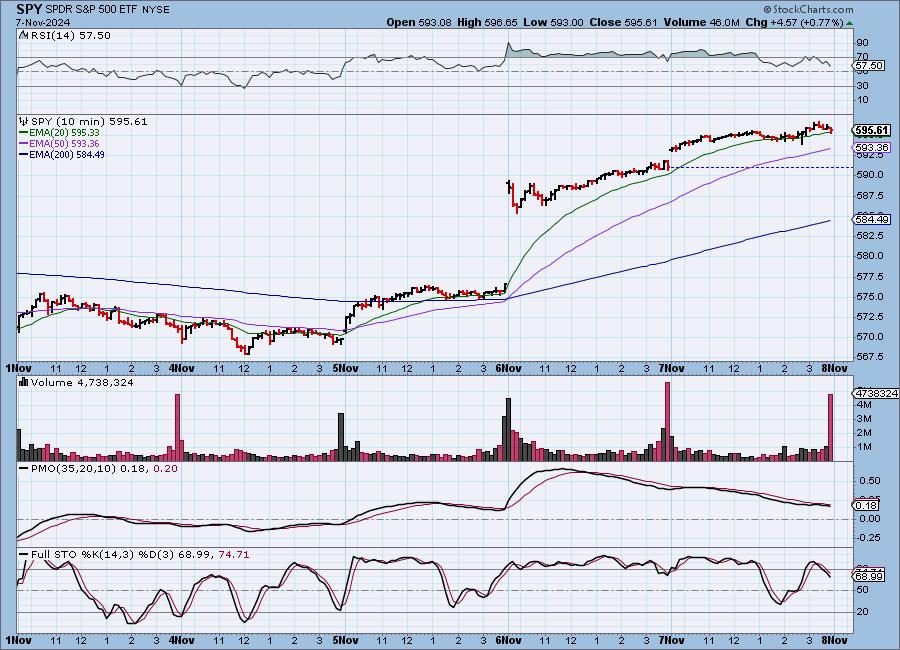Click the 1Nov marker on the bottom axis
900x650 pixels.
(19, 640)
